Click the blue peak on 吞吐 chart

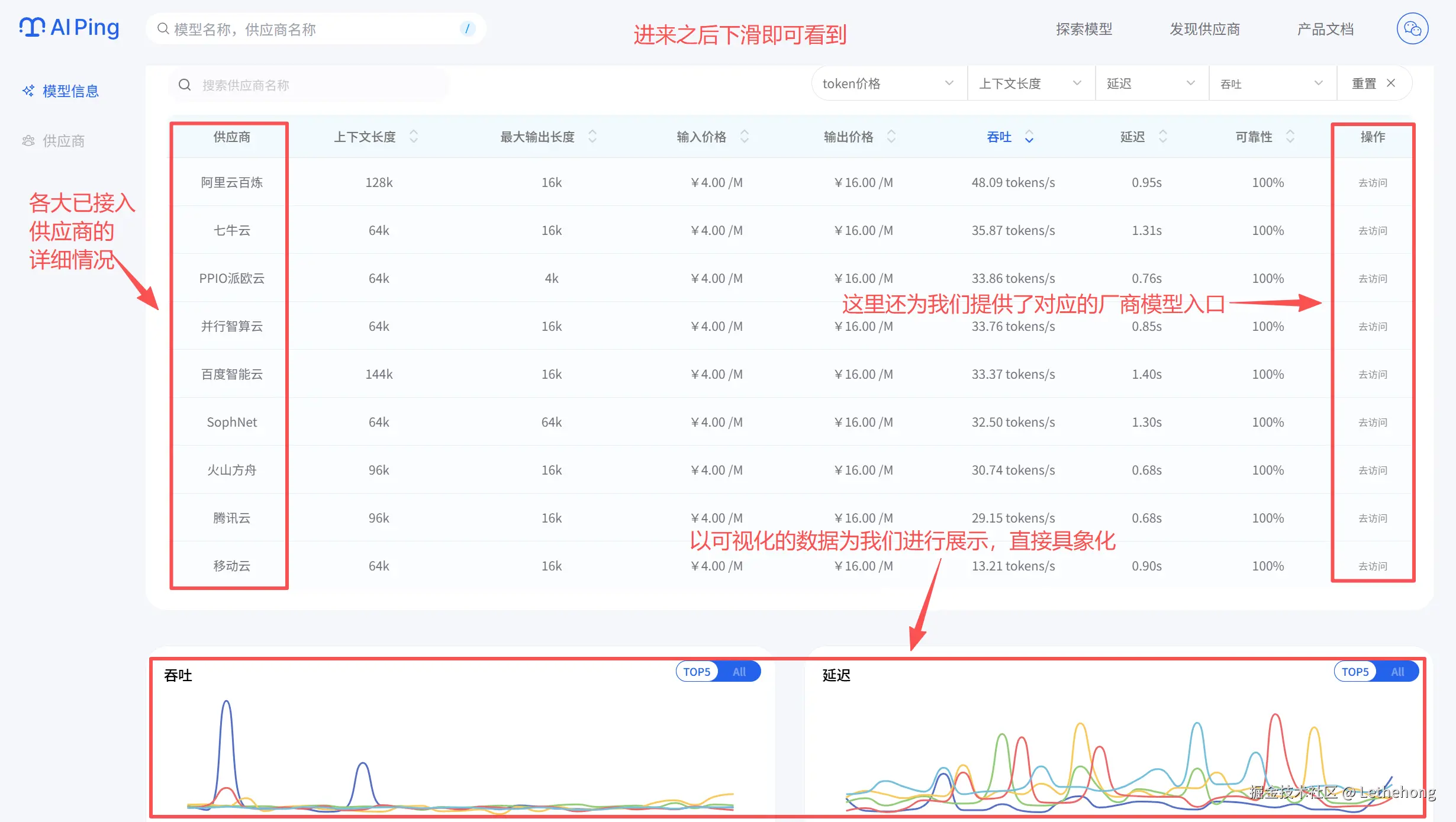click(226, 703)
